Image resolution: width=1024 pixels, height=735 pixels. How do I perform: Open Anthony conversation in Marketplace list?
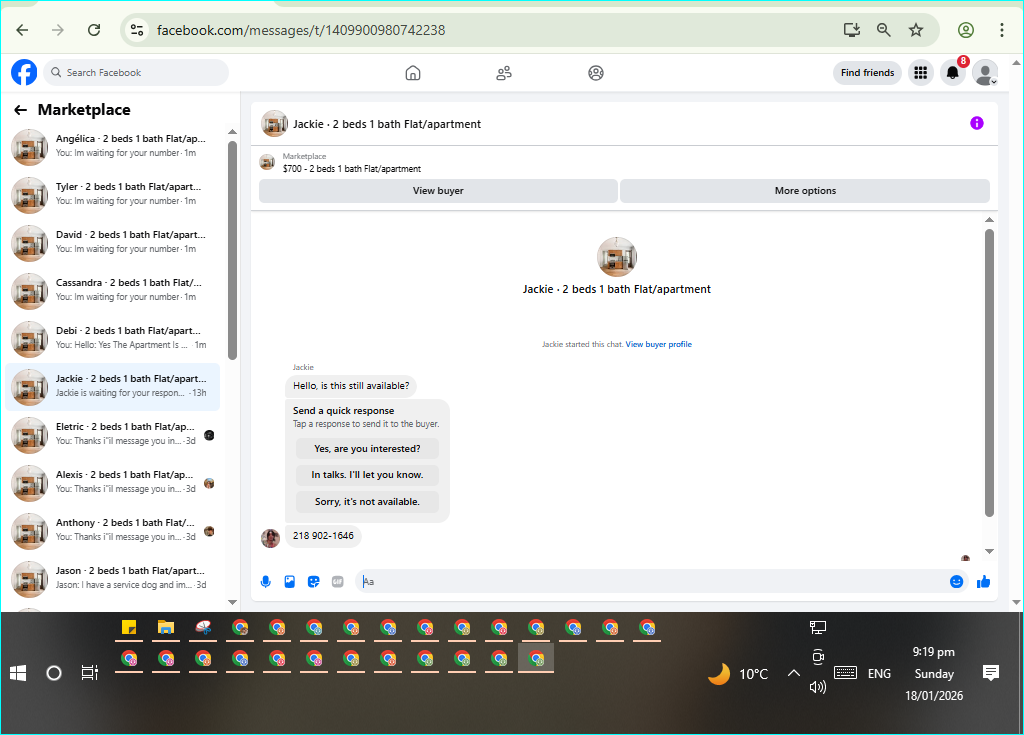(113, 531)
